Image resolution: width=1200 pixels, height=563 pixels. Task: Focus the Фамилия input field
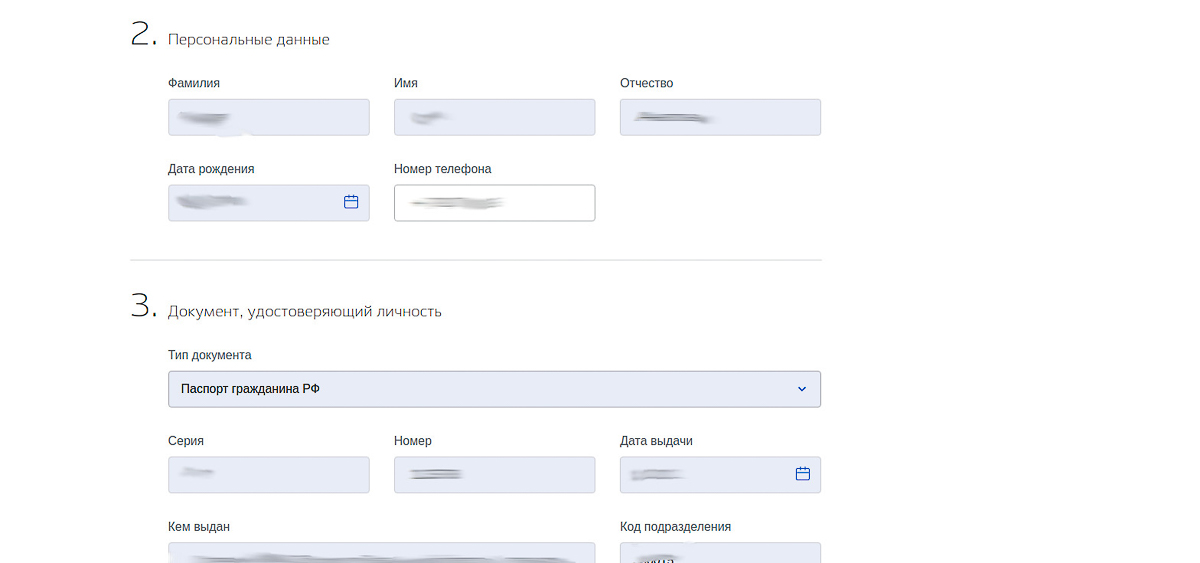point(268,117)
